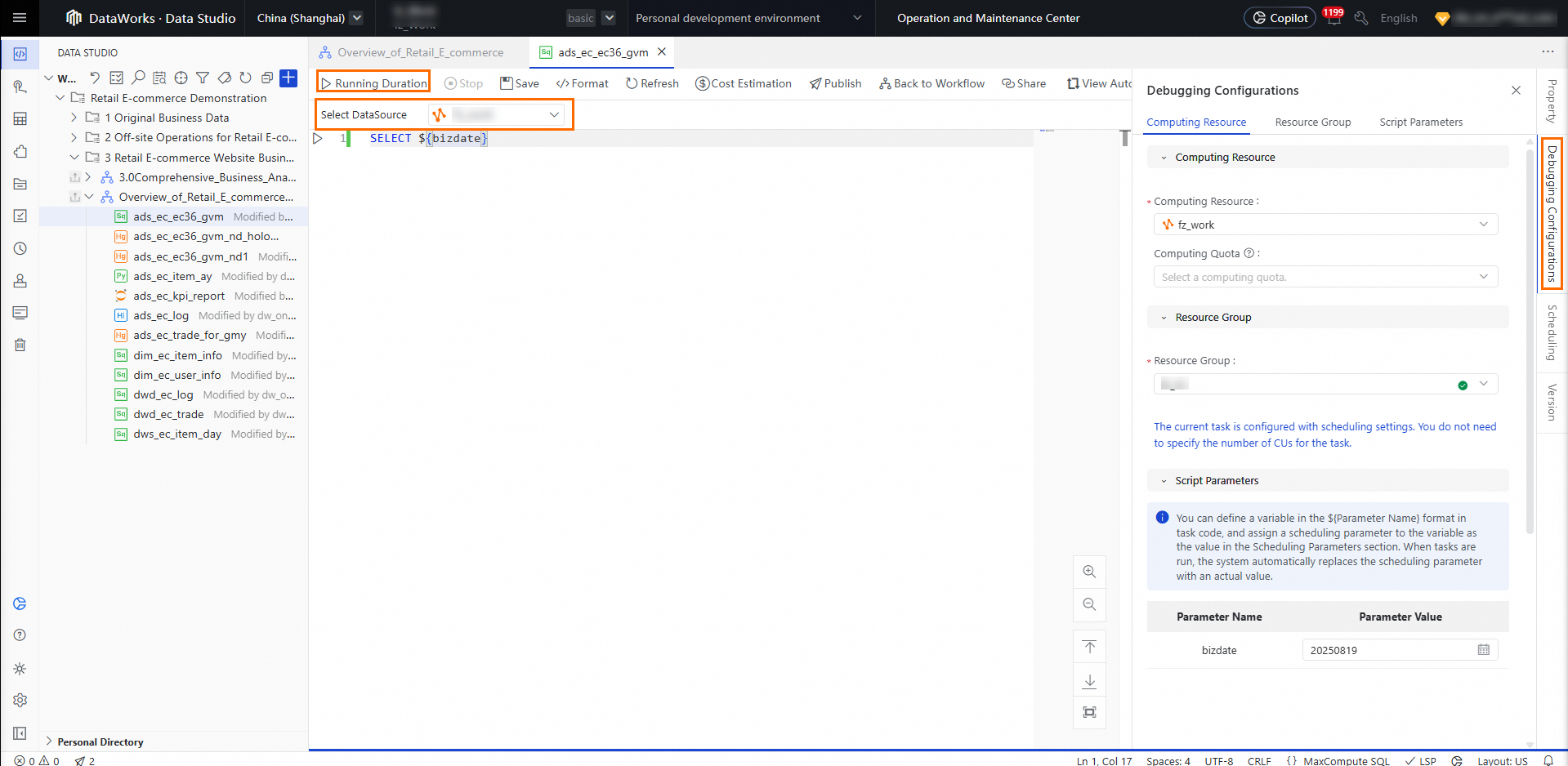Click the scroll to top arrow icon
This screenshot has height=766, width=1568.
click(1089, 647)
